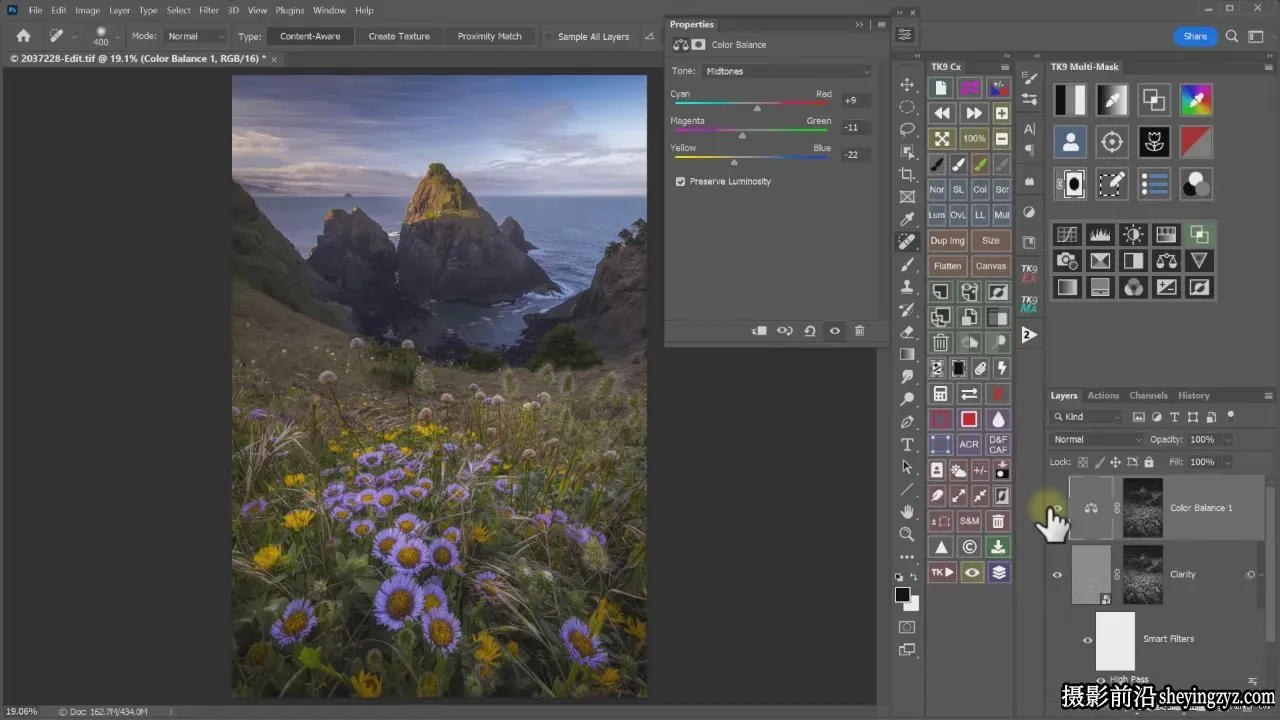Viewport: 1280px width, 720px height.
Task: Open the search icon in top bar
Action: [x=1232, y=36]
